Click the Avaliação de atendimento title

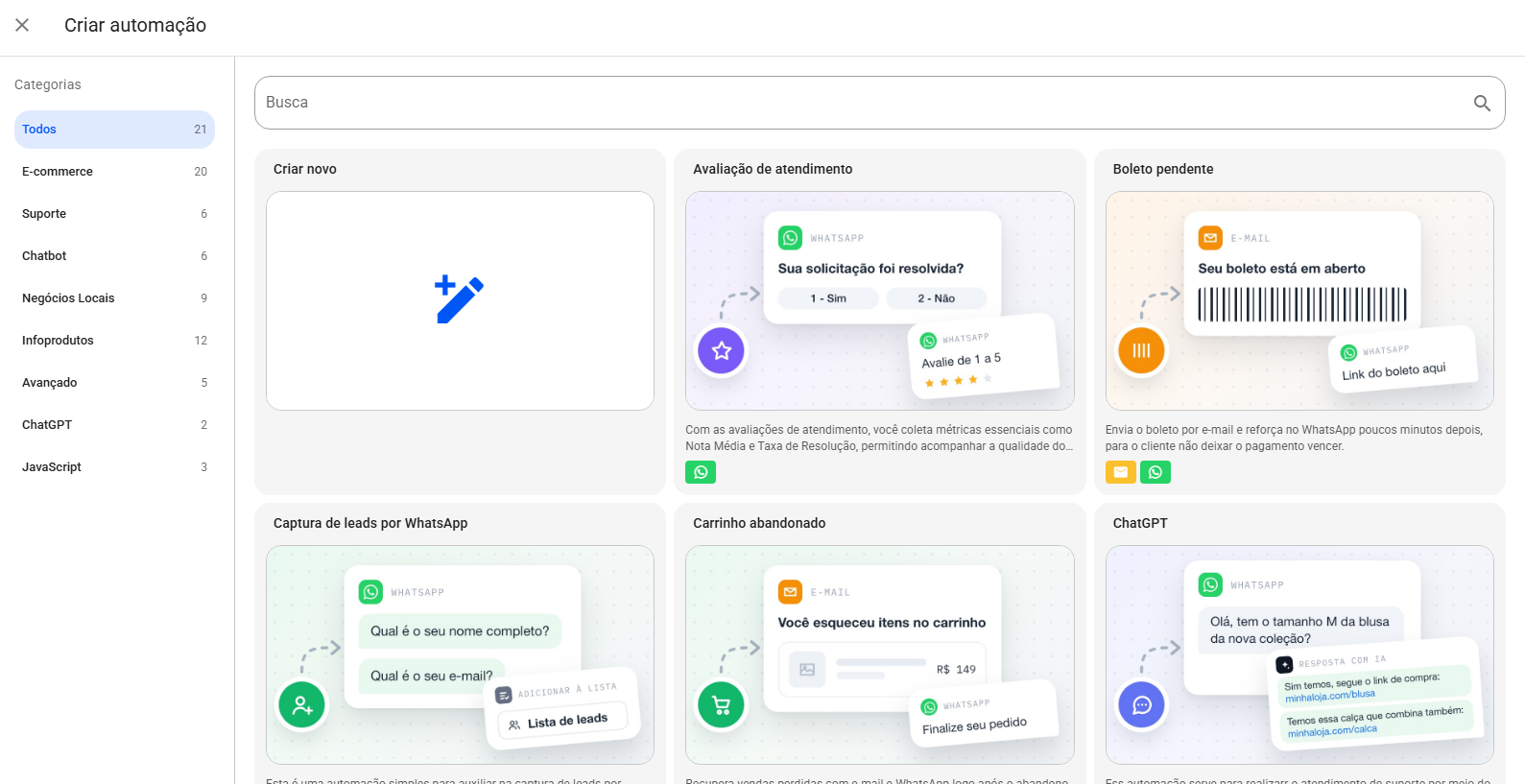773,169
